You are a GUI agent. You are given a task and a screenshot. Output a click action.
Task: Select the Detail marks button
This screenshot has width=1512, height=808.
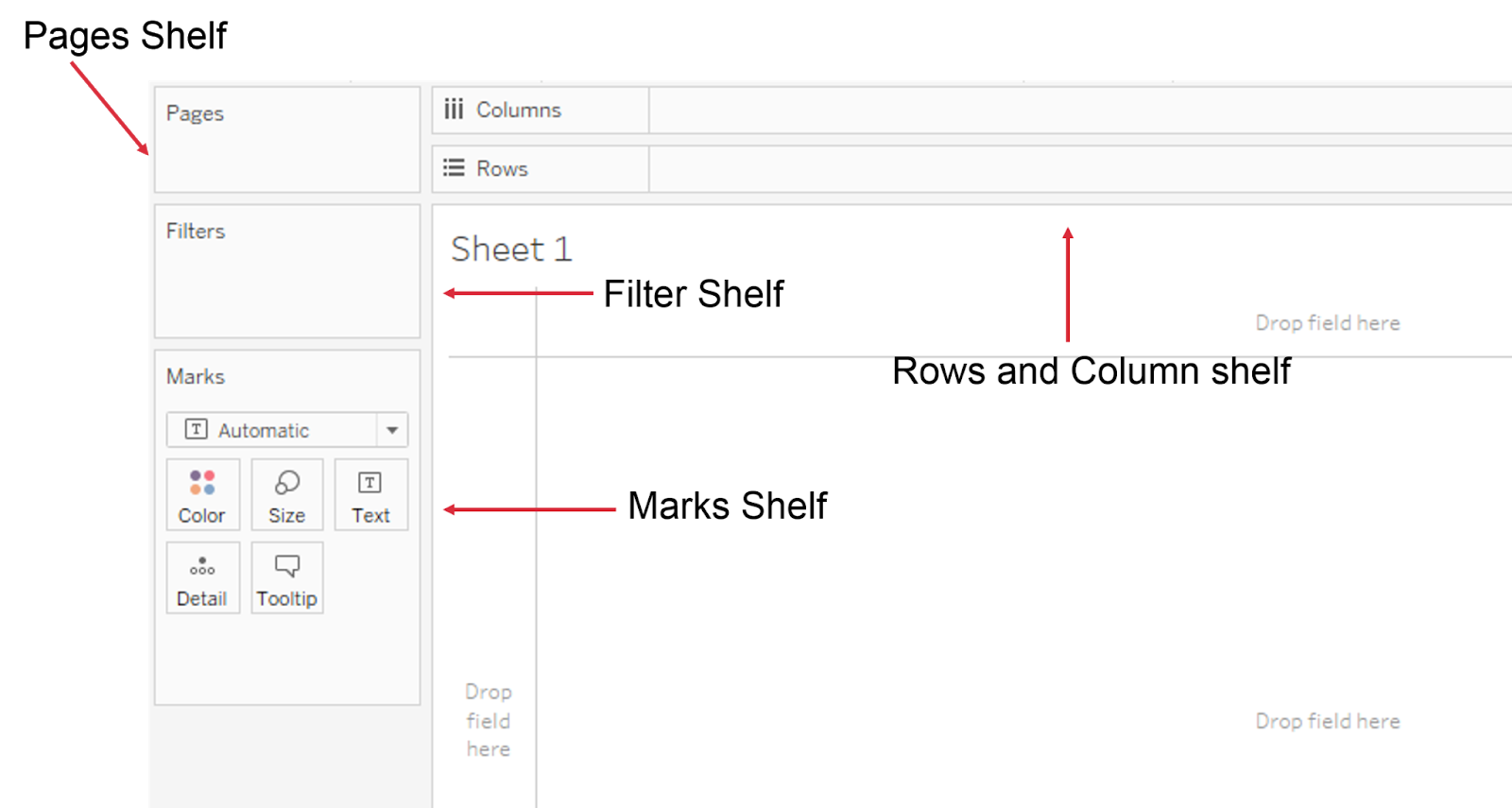click(202, 578)
